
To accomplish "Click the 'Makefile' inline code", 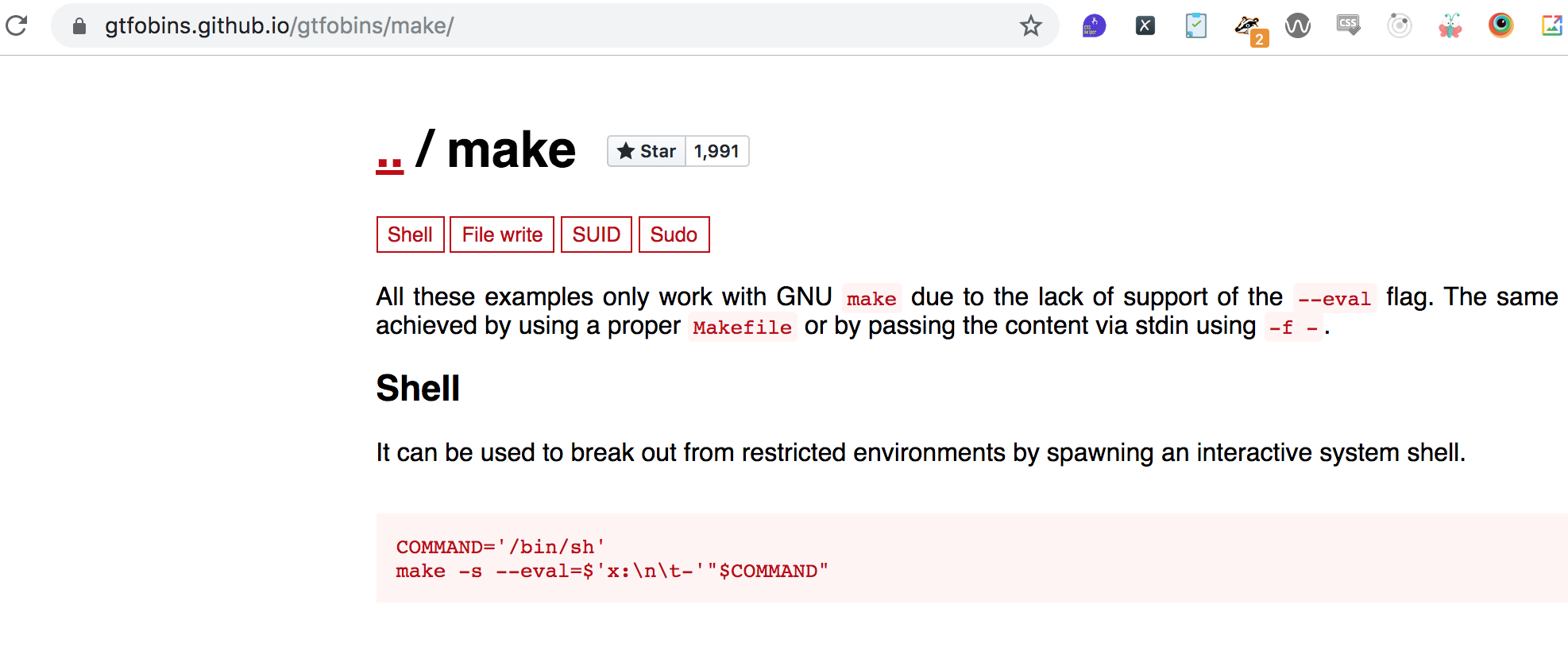I will tap(743, 327).
